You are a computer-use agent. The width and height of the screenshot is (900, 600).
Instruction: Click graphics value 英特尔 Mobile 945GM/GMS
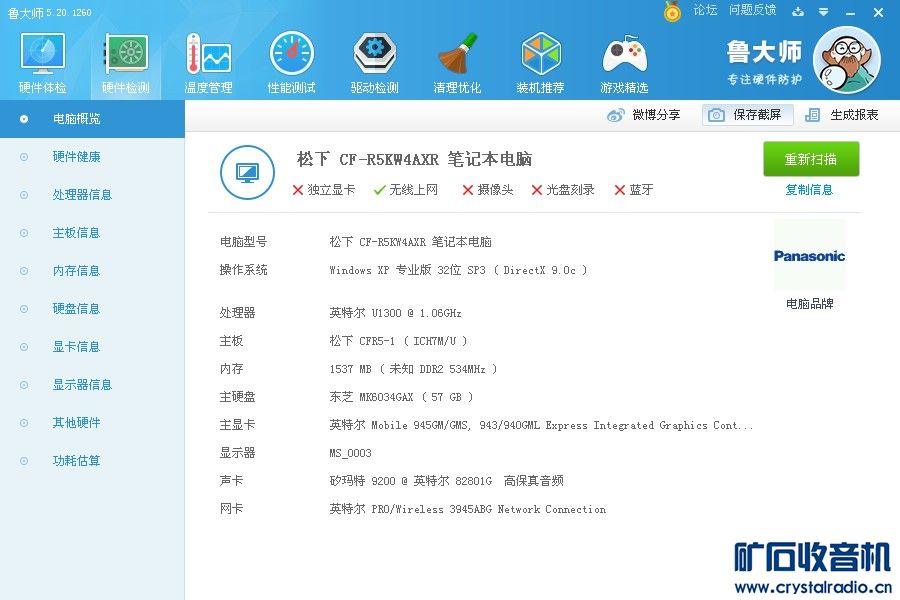[541, 425]
